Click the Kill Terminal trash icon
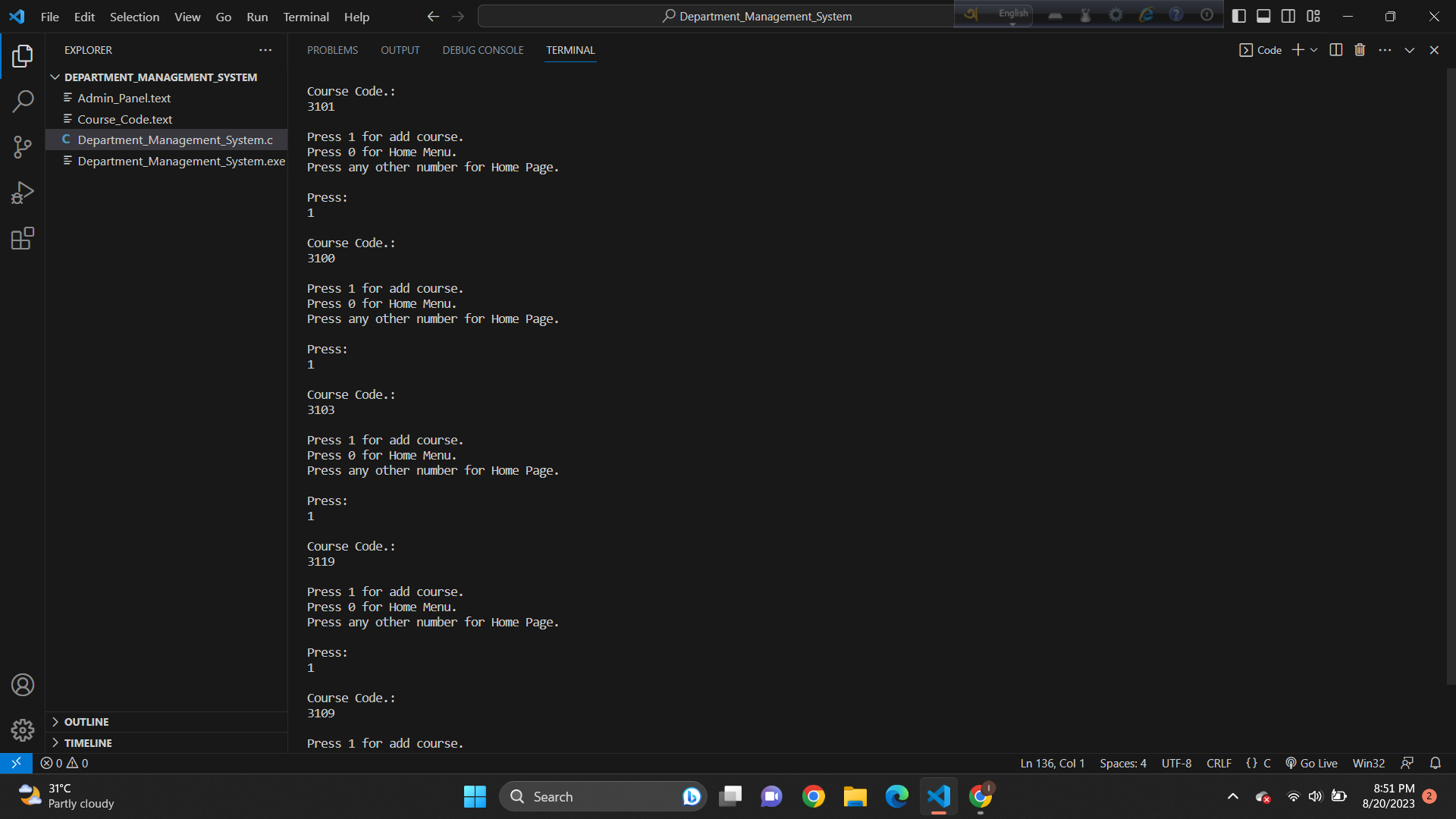 [x=1360, y=50]
